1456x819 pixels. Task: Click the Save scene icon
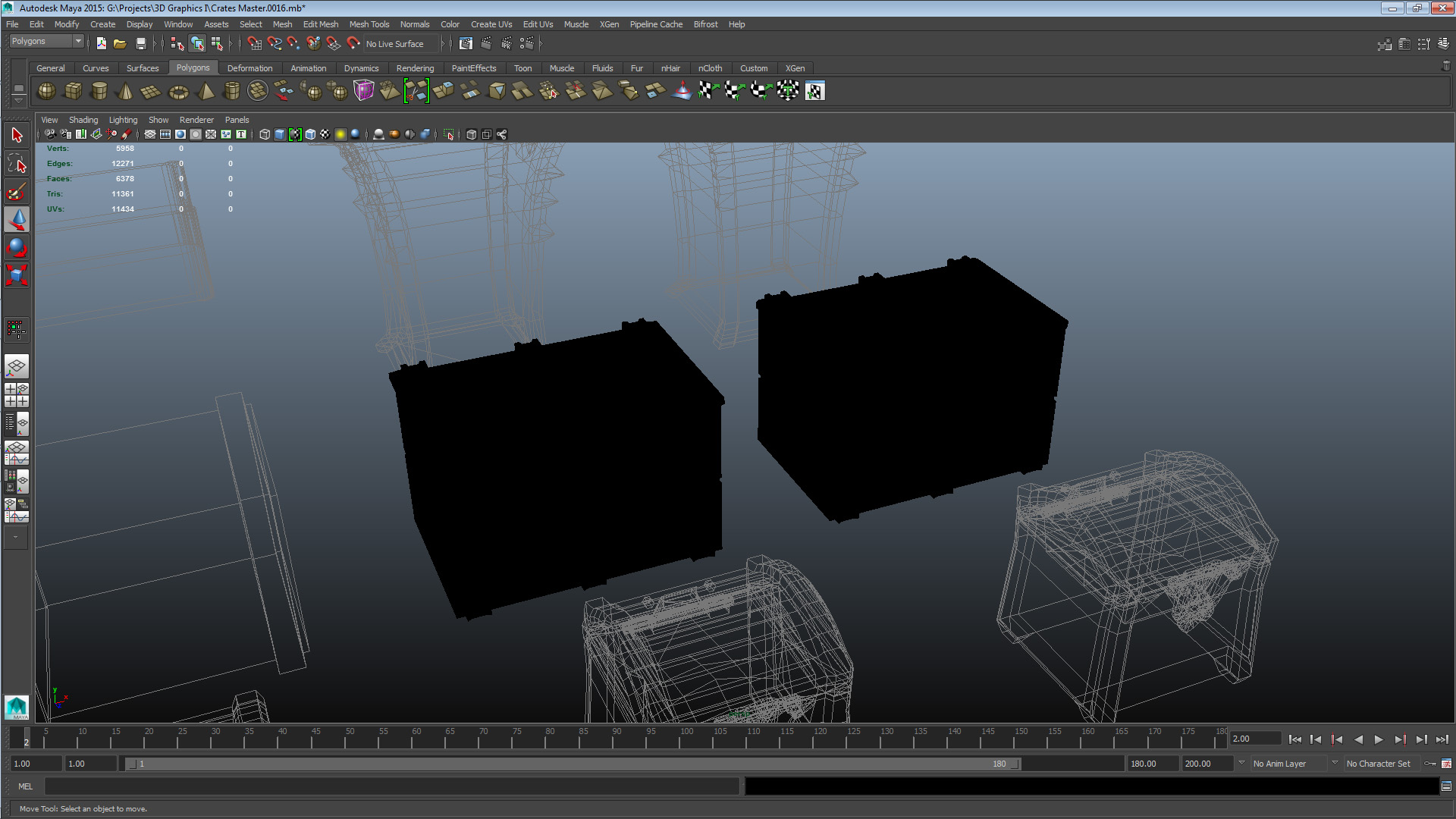140,43
